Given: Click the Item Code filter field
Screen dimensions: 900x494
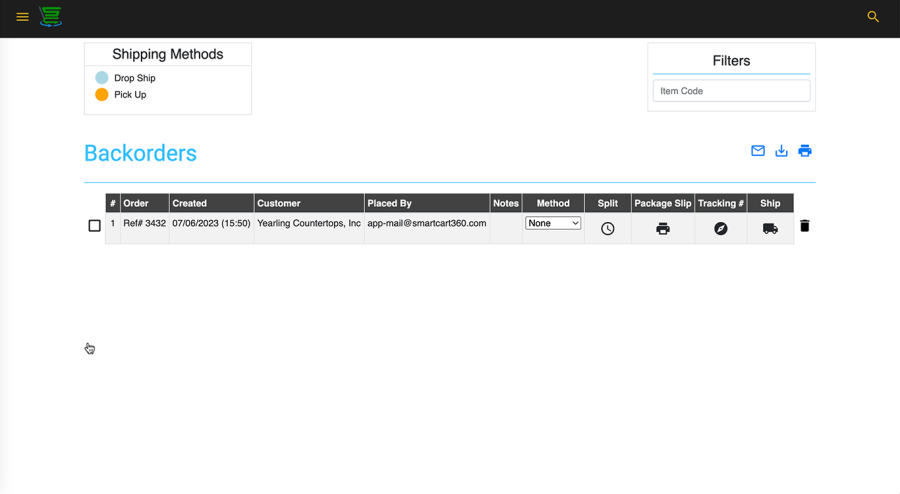Looking at the screenshot, I should click(731, 91).
